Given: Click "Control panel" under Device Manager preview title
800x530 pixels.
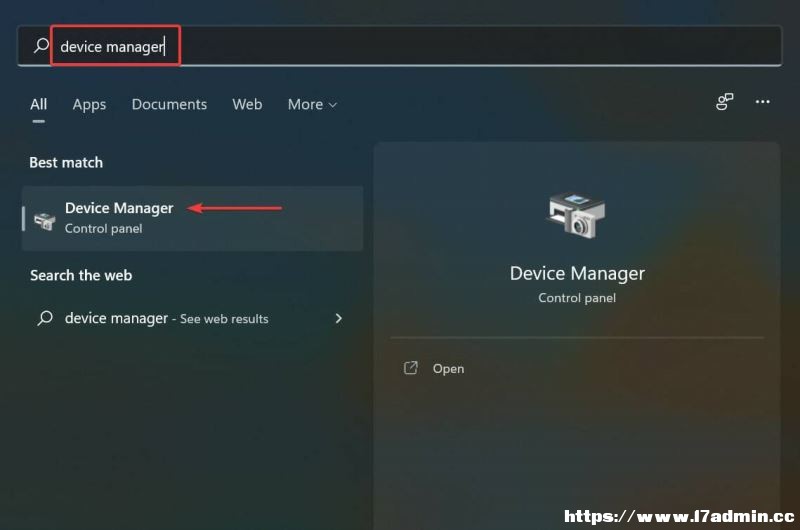Looking at the screenshot, I should tap(577, 298).
